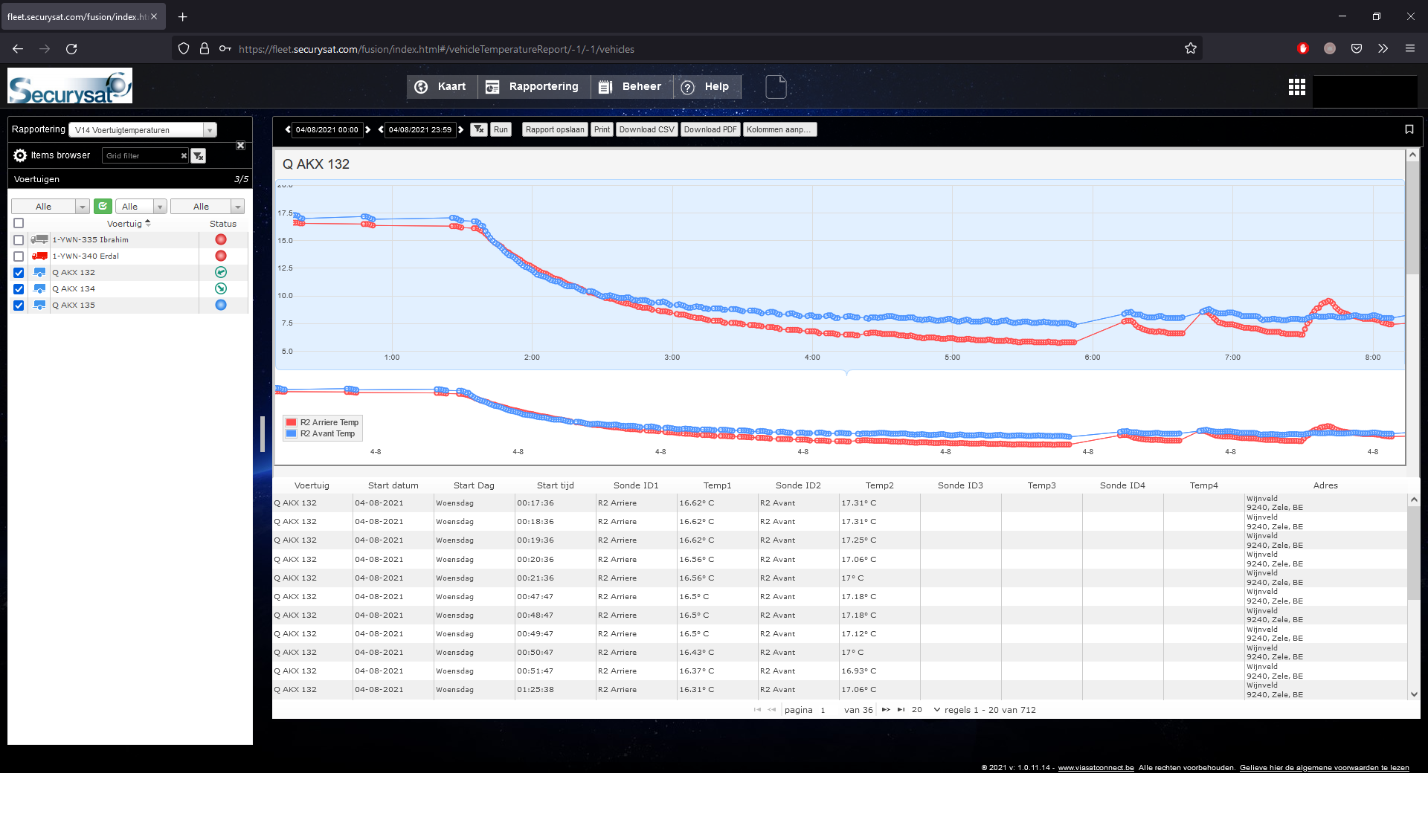Open Rapportering menu
Screen dimensions: 1428x840
(x=533, y=87)
